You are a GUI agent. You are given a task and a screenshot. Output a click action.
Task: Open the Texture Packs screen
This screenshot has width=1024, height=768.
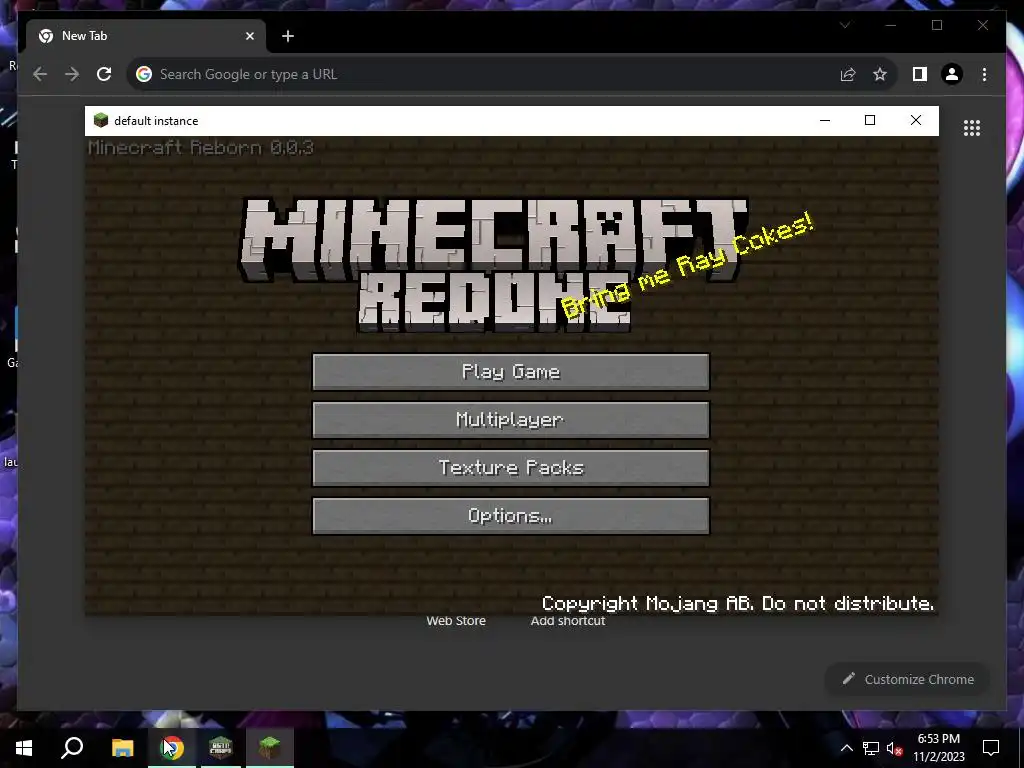coord(511,468)
